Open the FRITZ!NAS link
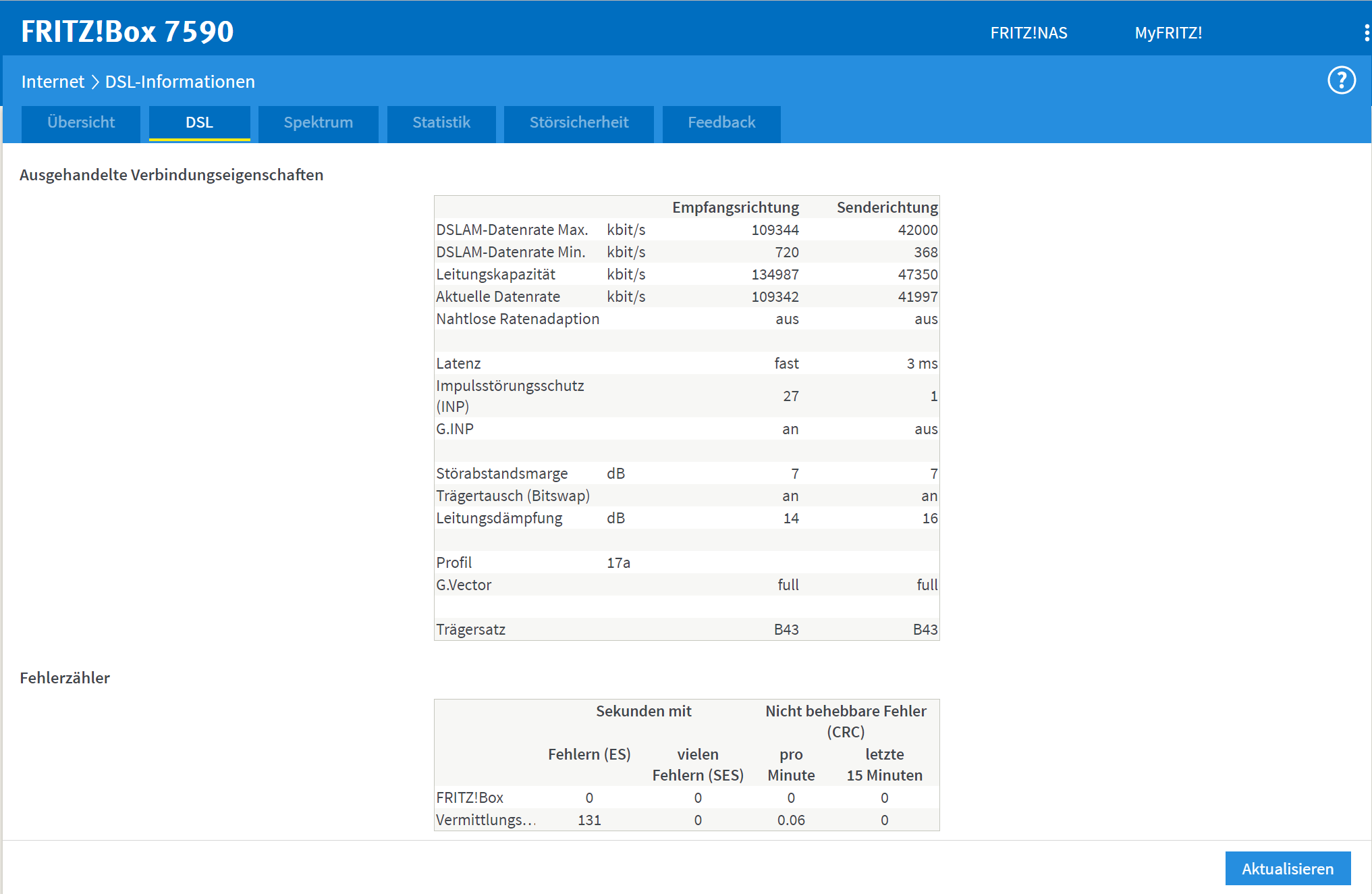 tap(1028, 33)
